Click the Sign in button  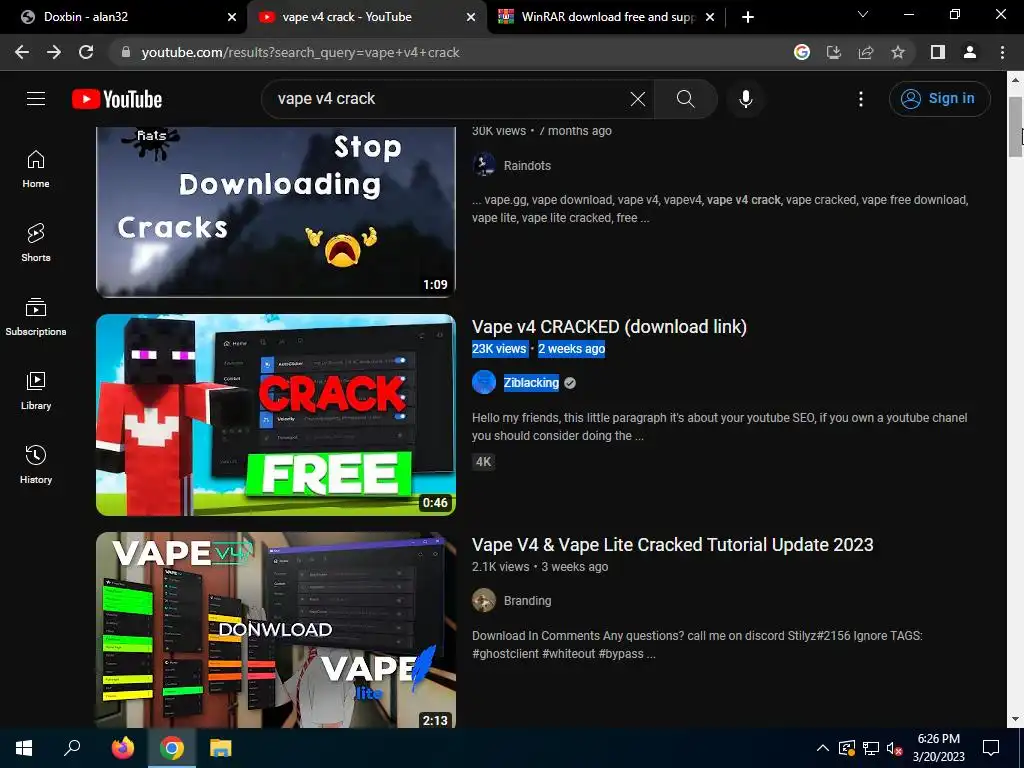[x=939, y=99]
